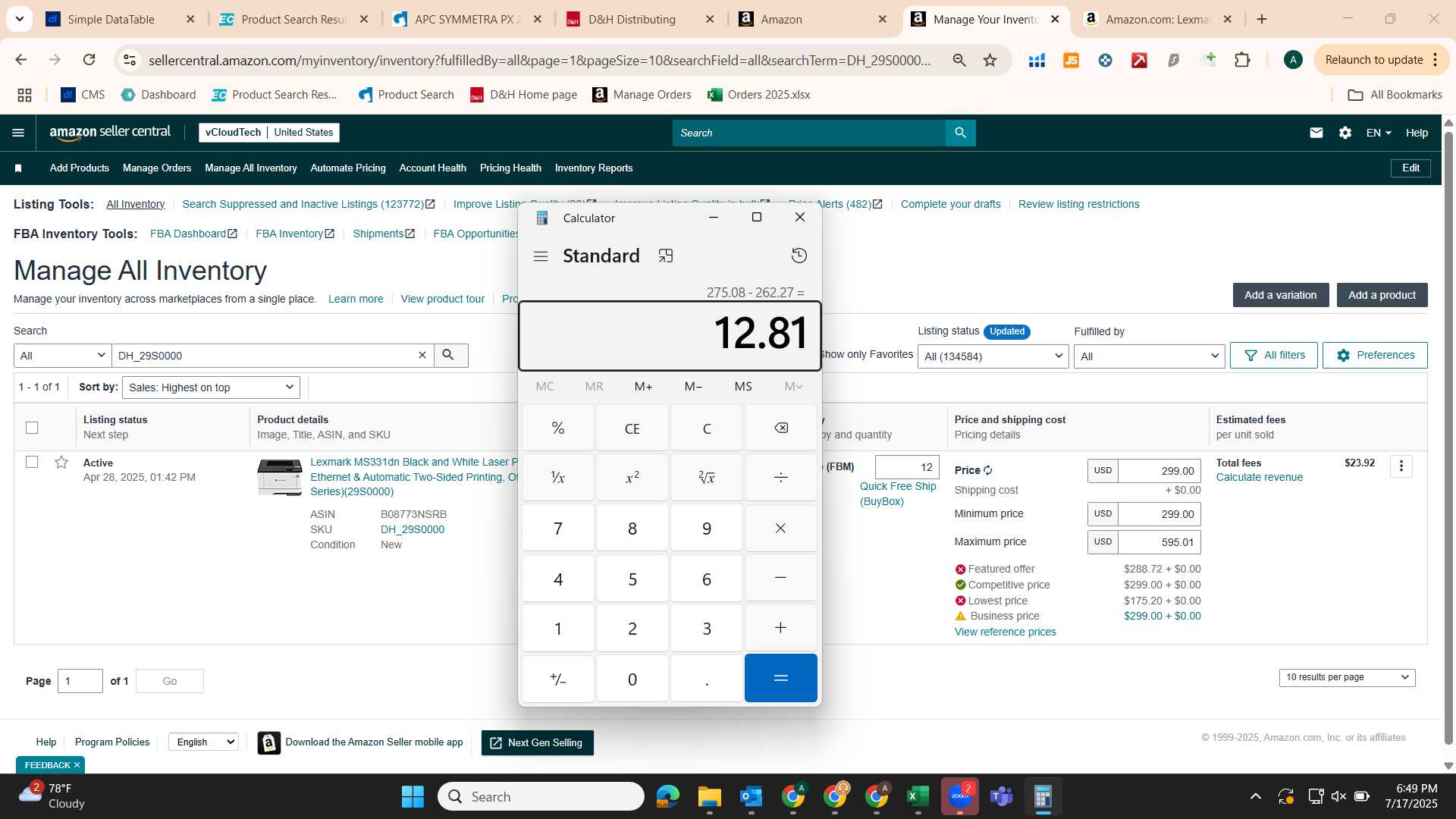Open the English language dropdown in footer
The image size is (1456, 819).
(203, 742)
